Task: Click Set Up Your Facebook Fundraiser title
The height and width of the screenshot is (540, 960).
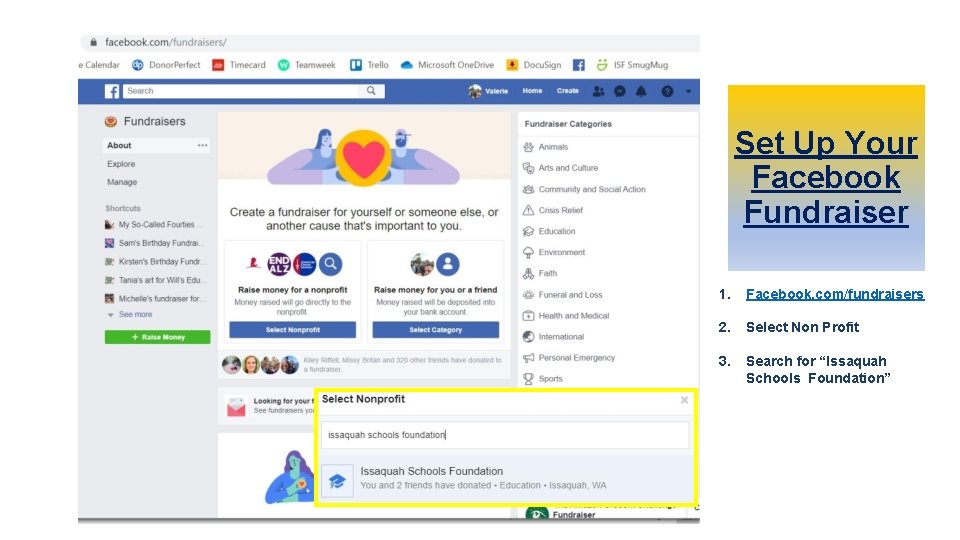Action: coord(826,178)
